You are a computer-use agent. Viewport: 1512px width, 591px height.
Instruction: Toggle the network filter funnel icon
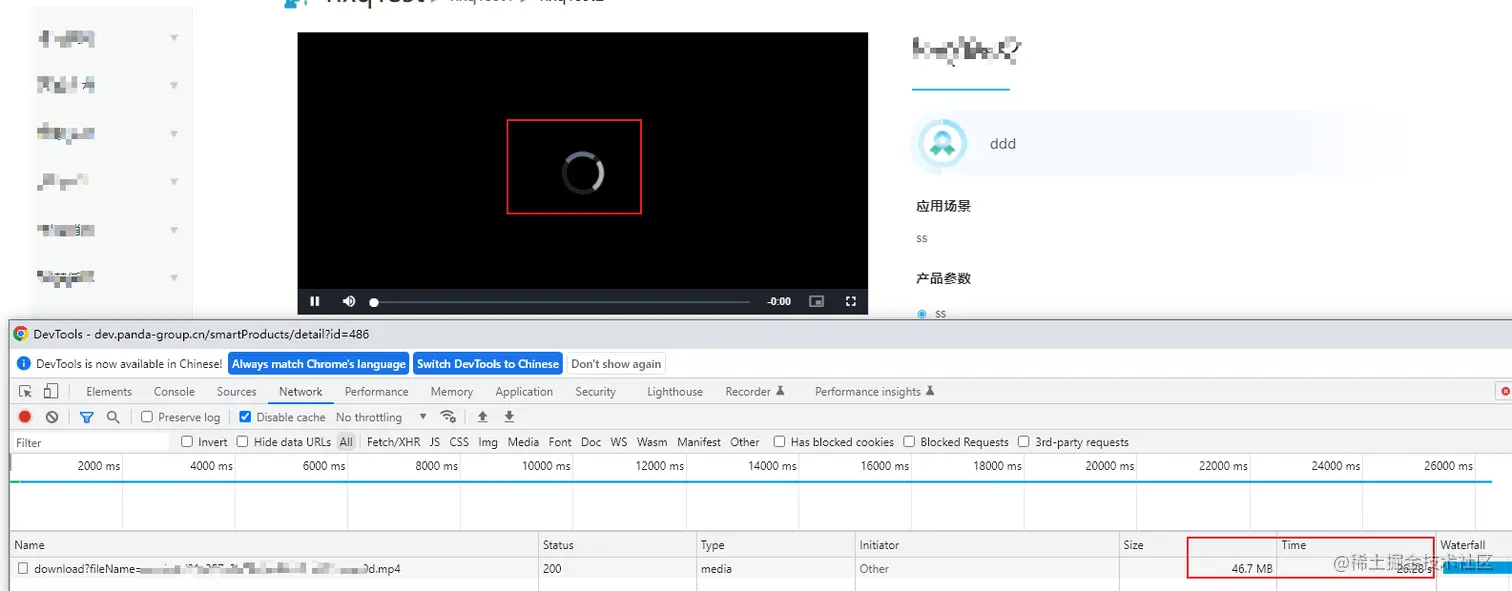pos(86,417)
